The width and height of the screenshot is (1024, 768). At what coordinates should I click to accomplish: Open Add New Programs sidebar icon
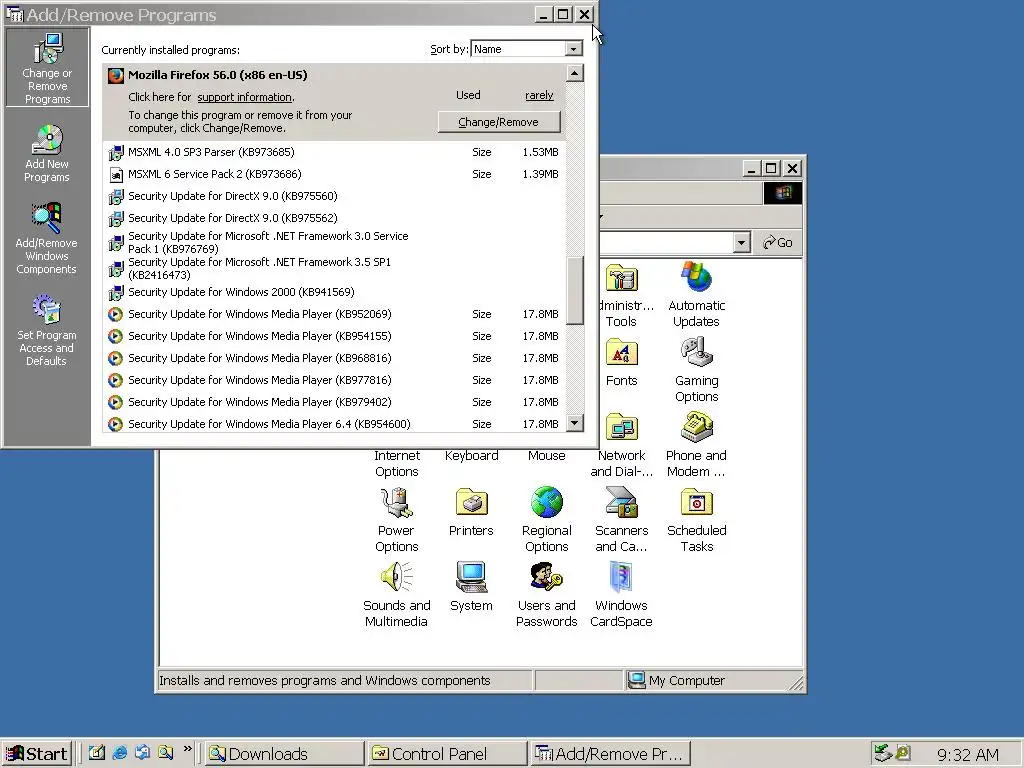click(47, 153)
